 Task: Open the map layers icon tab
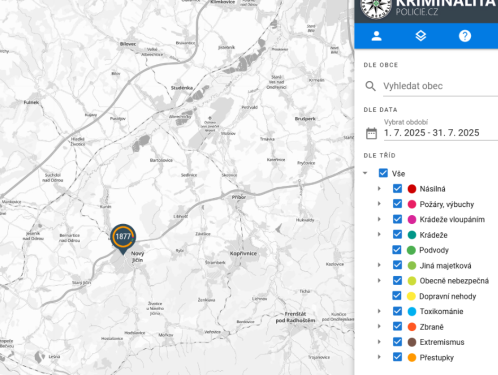coord(421,36)
